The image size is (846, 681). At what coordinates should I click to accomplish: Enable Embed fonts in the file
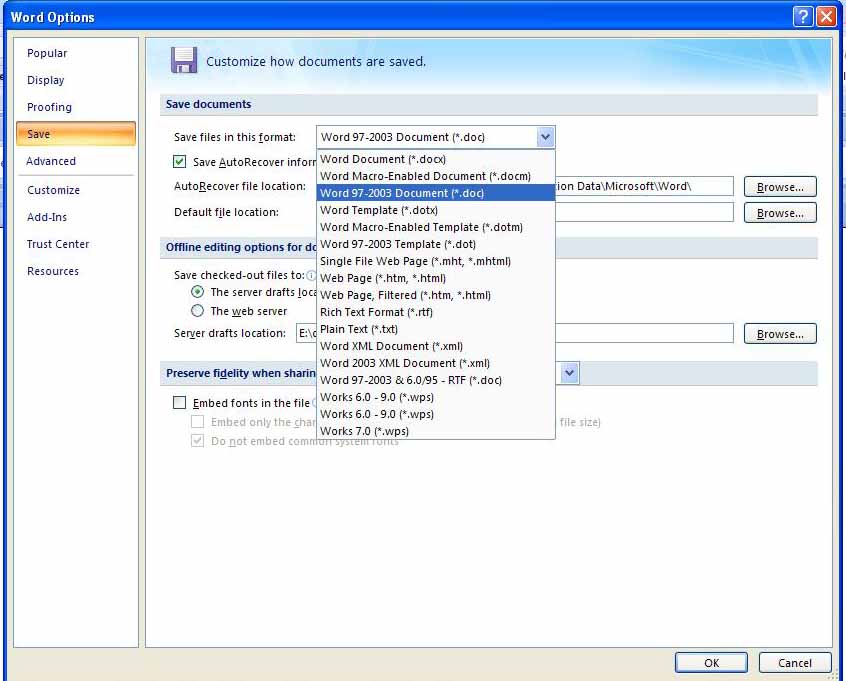point(179,403)
